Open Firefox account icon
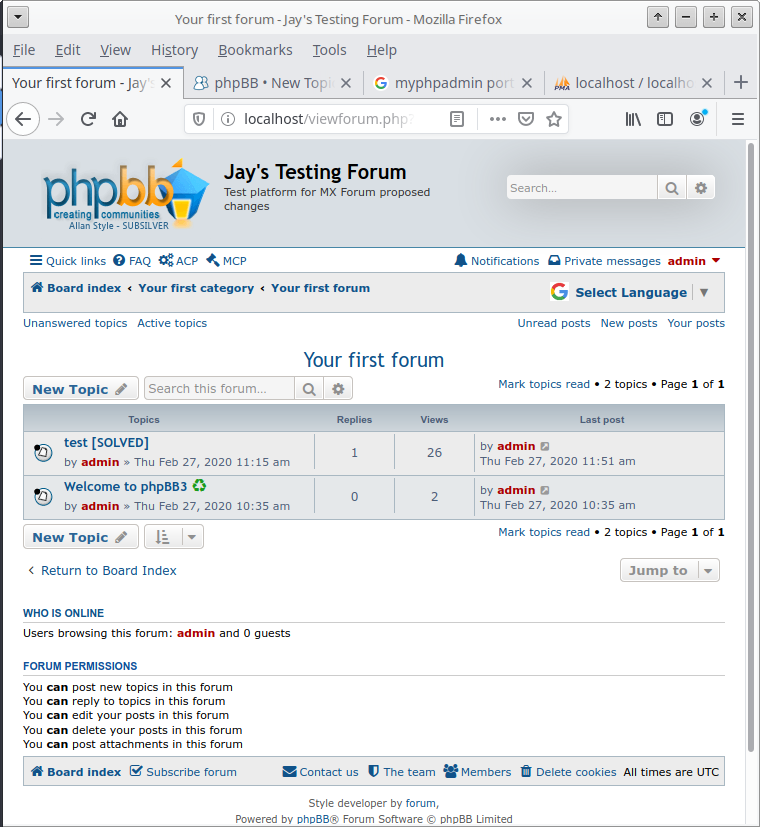 tap(698, 118)
